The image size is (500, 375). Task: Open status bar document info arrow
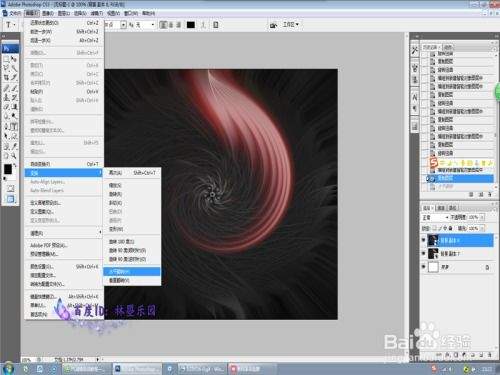[98, 359]
